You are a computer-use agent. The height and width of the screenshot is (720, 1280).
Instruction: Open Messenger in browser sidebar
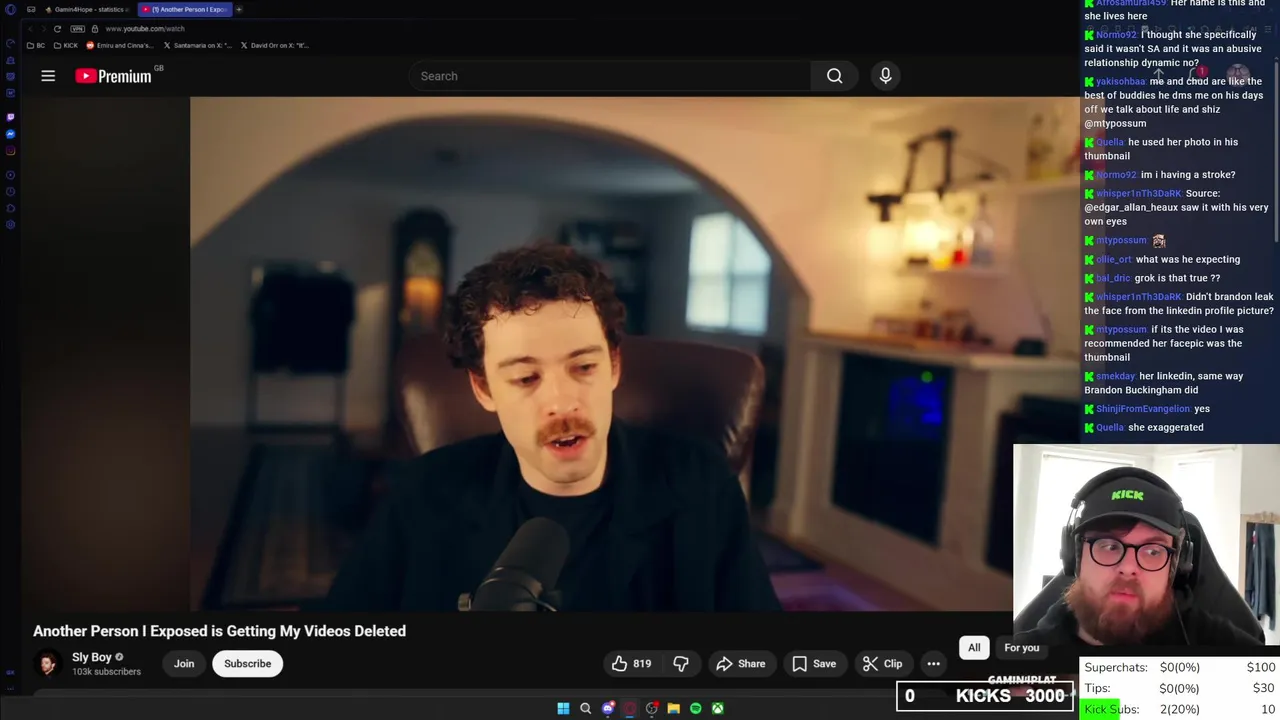pos(11,134)
